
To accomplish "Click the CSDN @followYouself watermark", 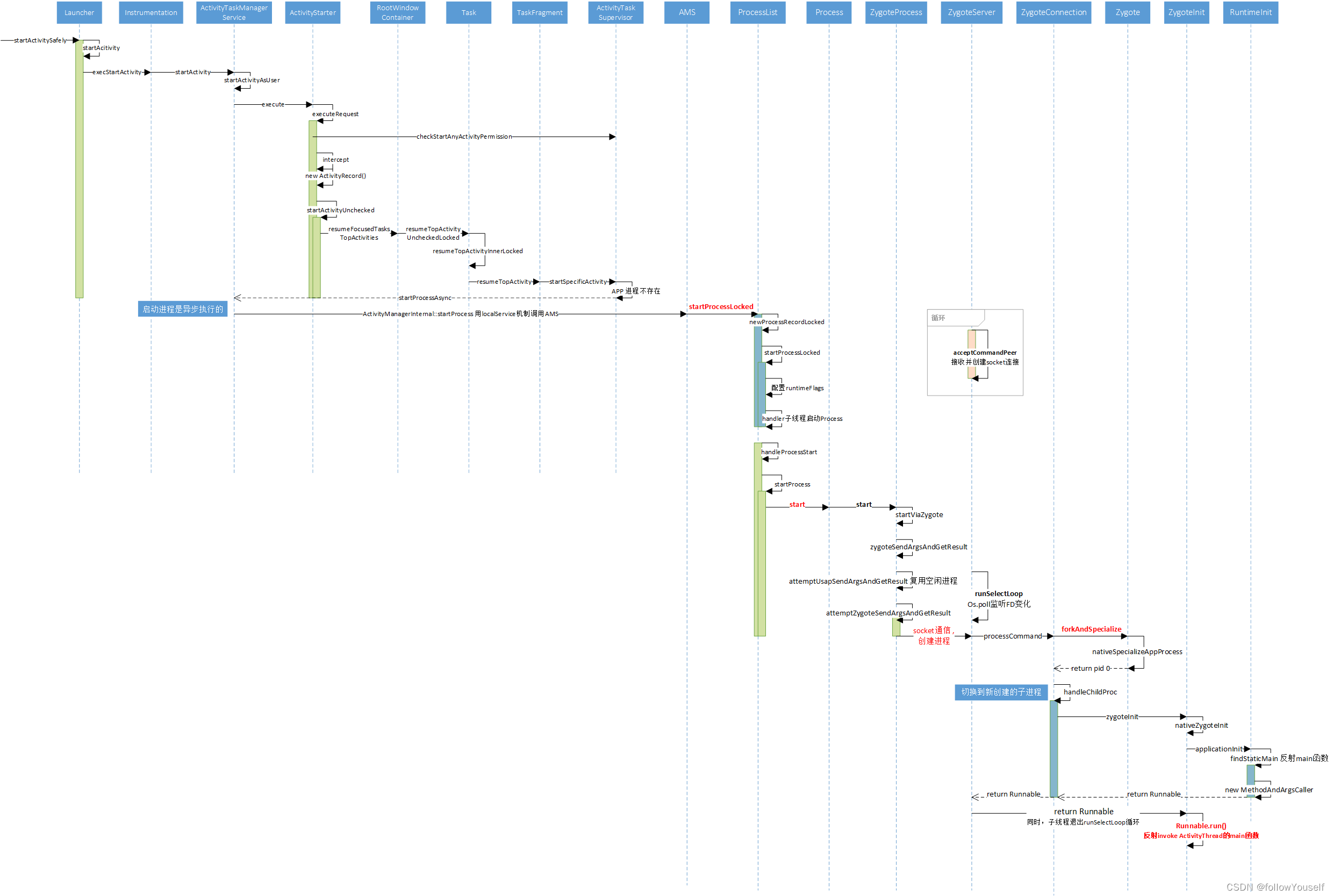I will [1275, 887].
